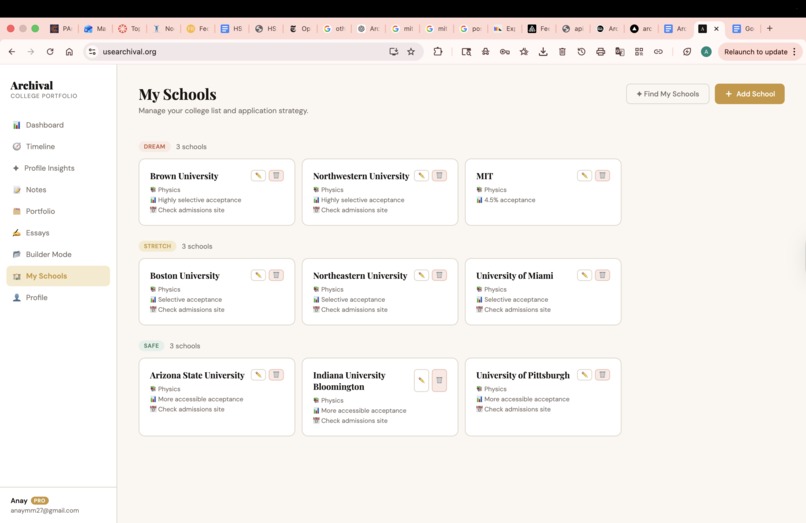This screenshot has height=523, width=806.
Task: Open the Chrome extensions puzzle icon
Action: tap(437, 52)
